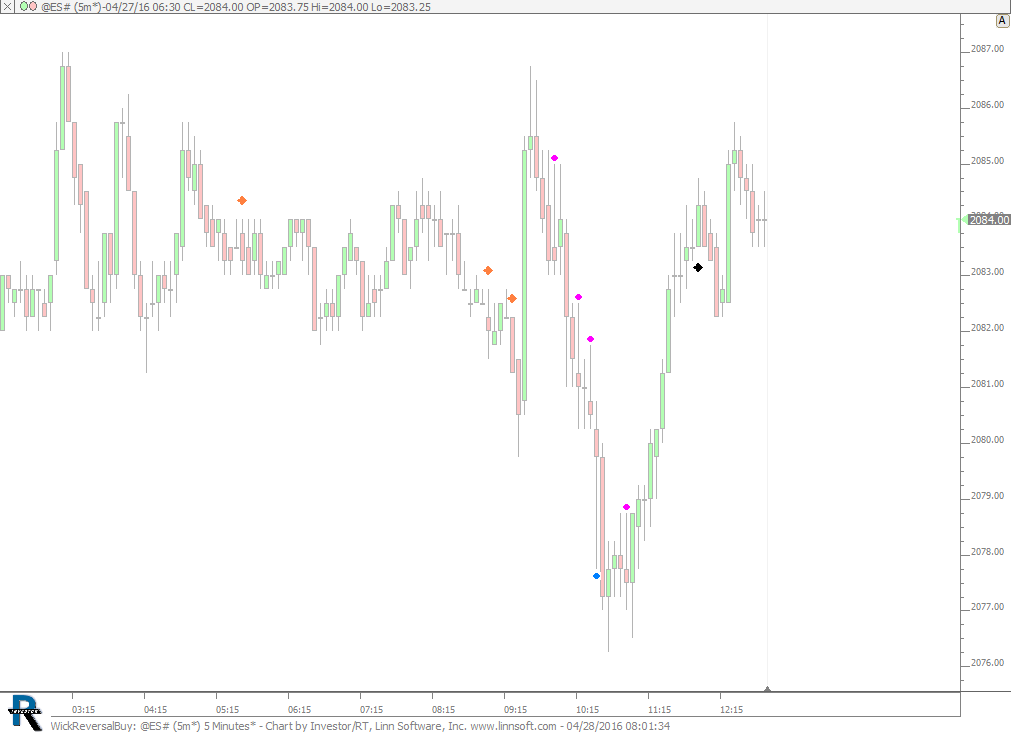This screenshot has height=733, width=1011.
Task: Click the 07:15 time axis label
Action: pyautogui.click(x=371, y=709)
